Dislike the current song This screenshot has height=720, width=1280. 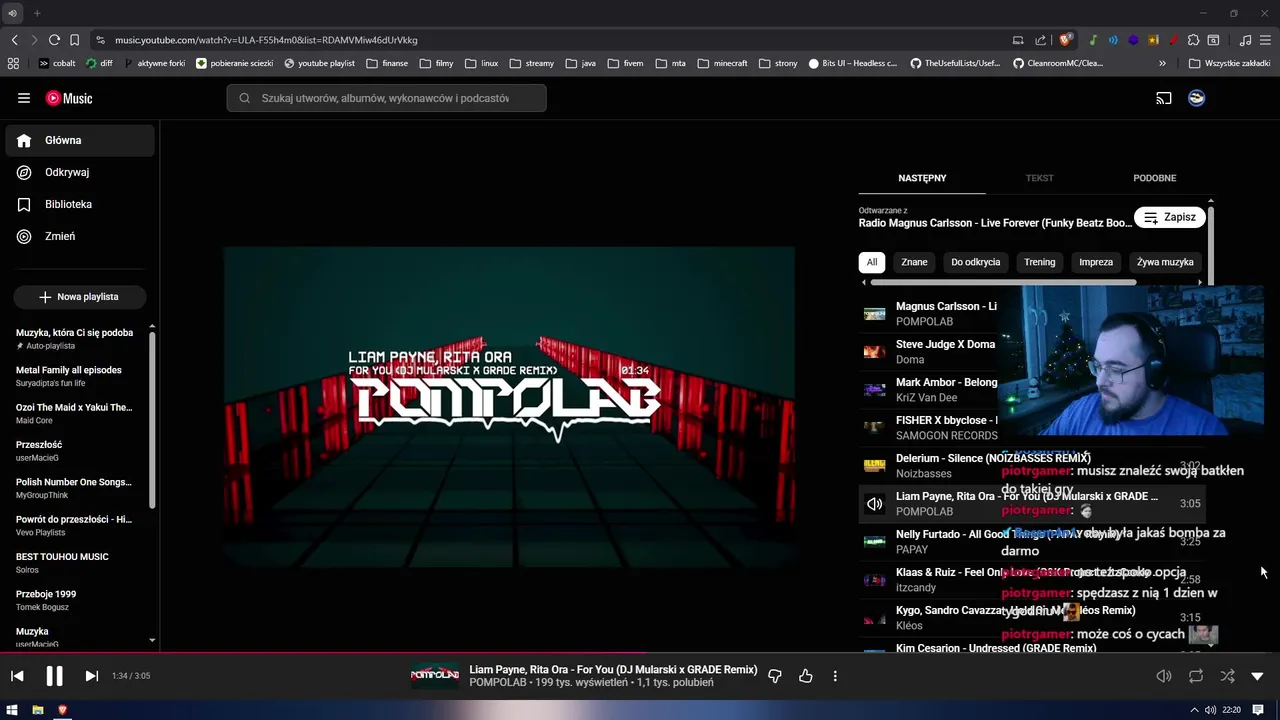pos(775,676)
